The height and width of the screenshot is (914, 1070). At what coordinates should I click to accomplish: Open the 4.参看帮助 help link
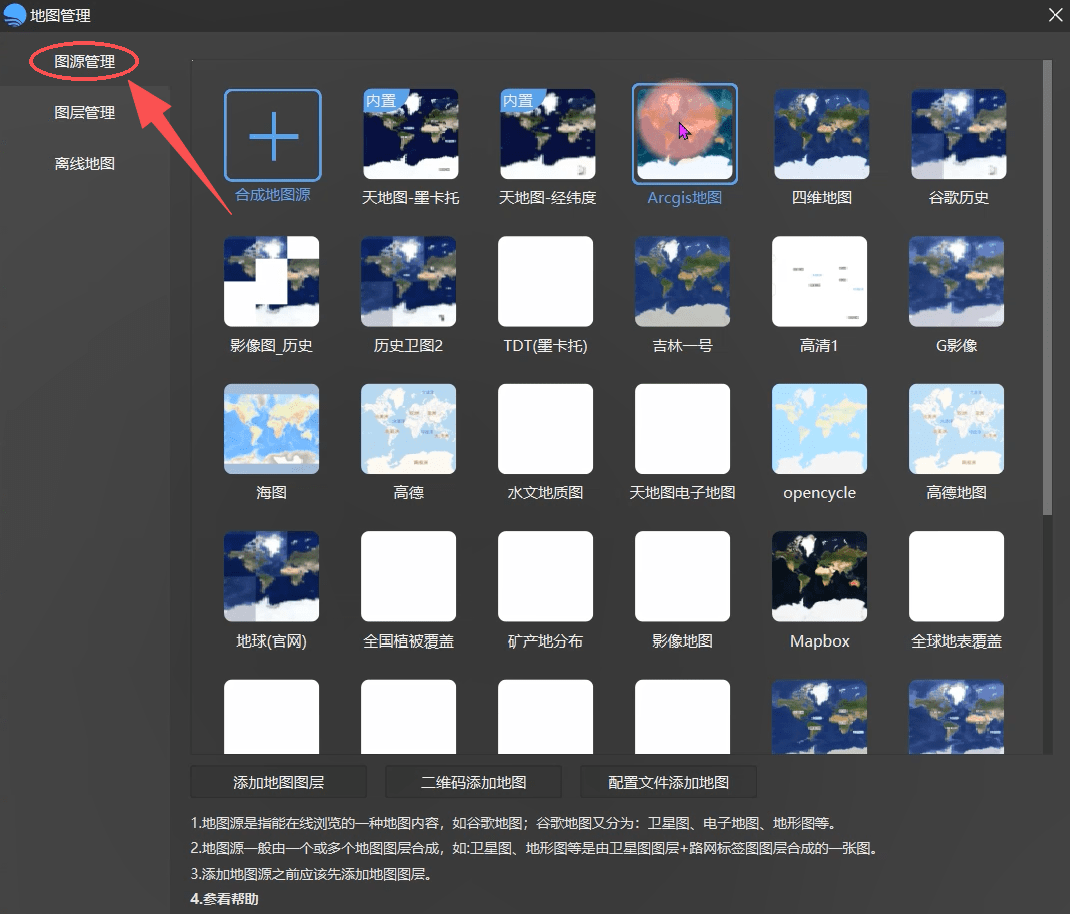click(x=225, y=899)
